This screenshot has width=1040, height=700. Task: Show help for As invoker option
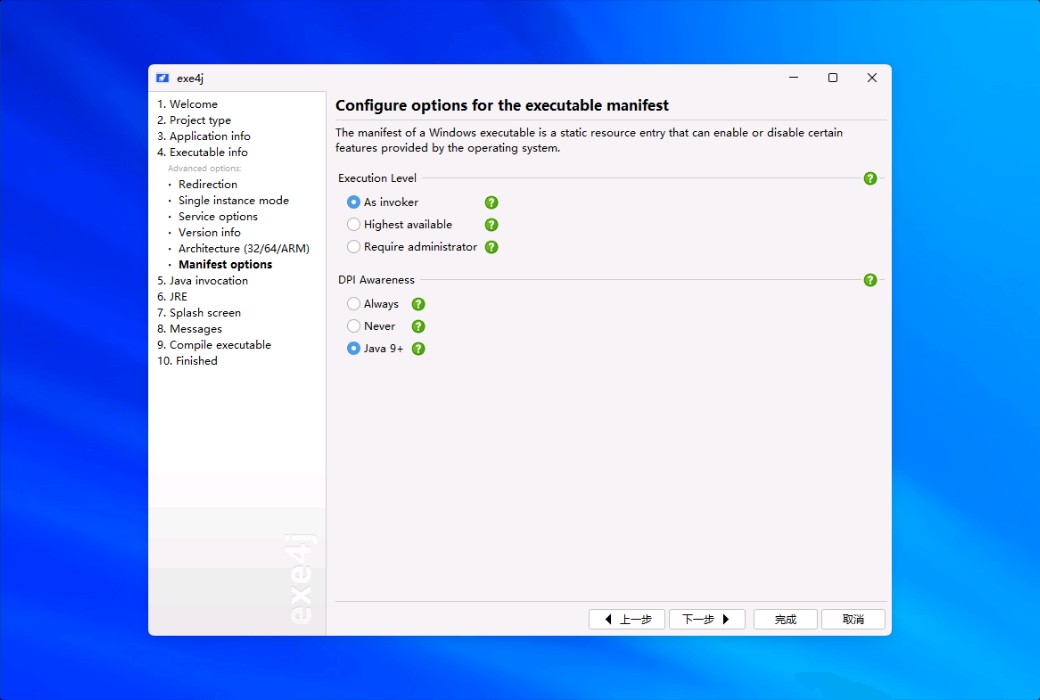491,202
